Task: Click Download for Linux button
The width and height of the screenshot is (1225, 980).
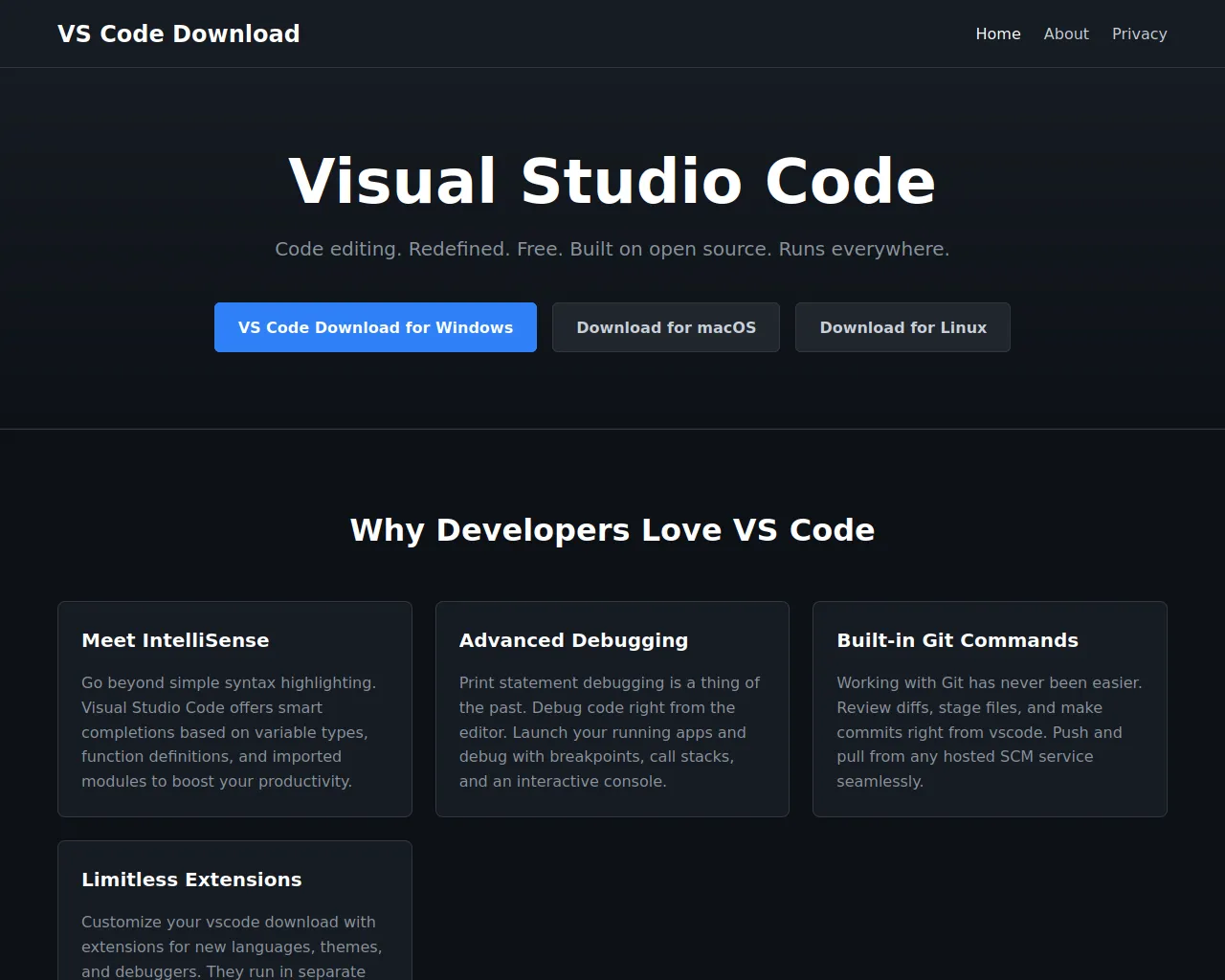Action: click(x=902, y=327)
